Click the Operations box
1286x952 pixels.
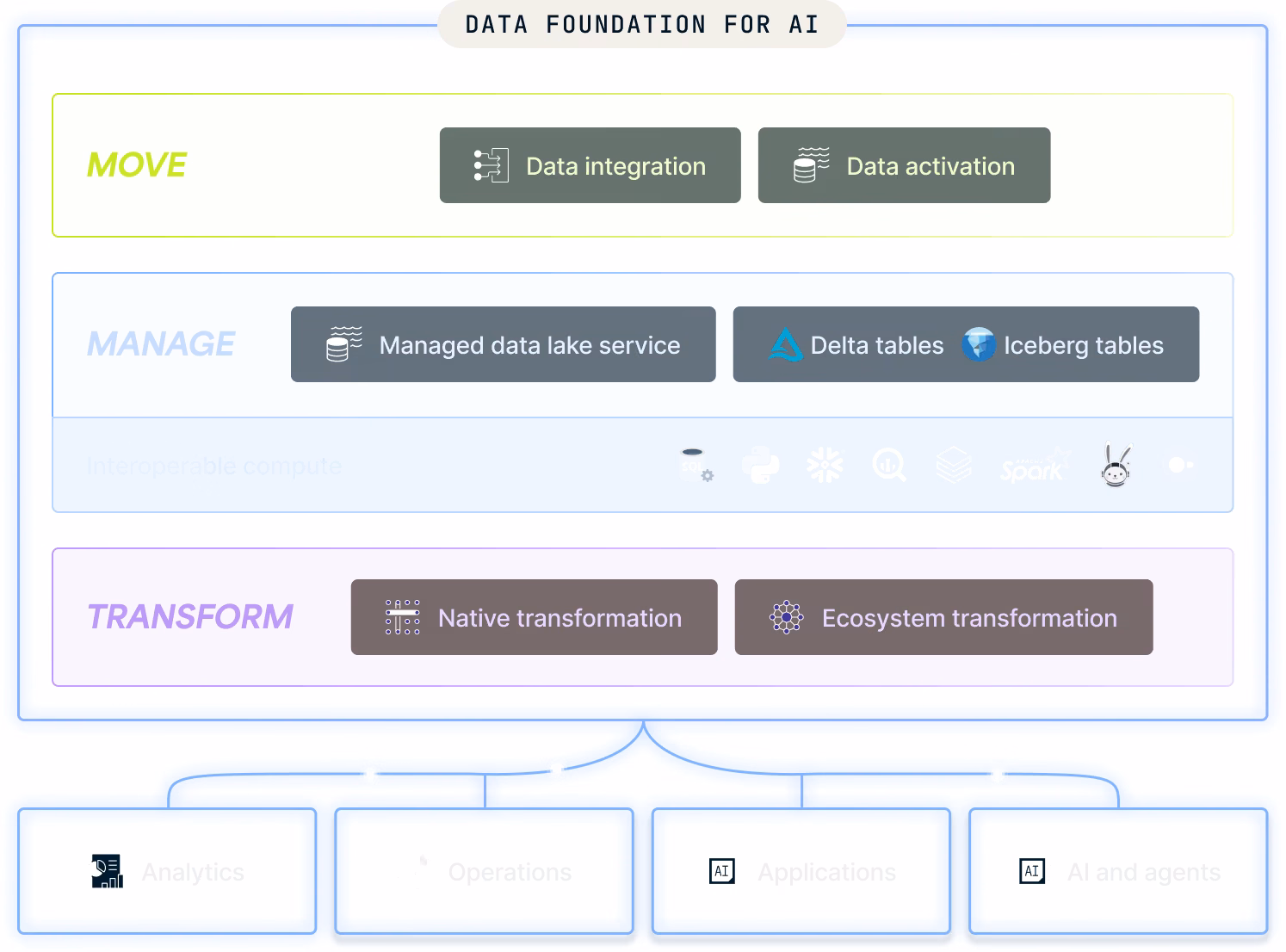coord(484,871)
